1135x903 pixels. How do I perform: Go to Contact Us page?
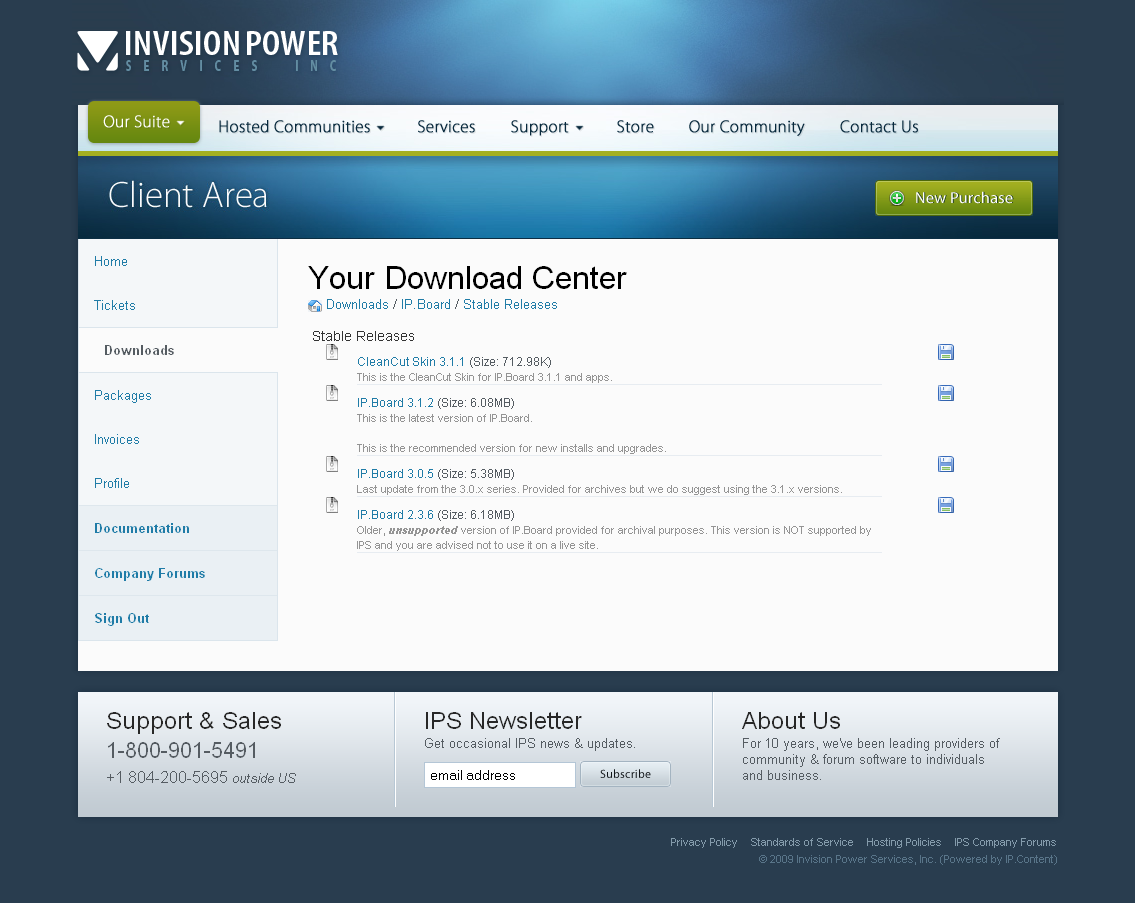[x=879, y=127]
